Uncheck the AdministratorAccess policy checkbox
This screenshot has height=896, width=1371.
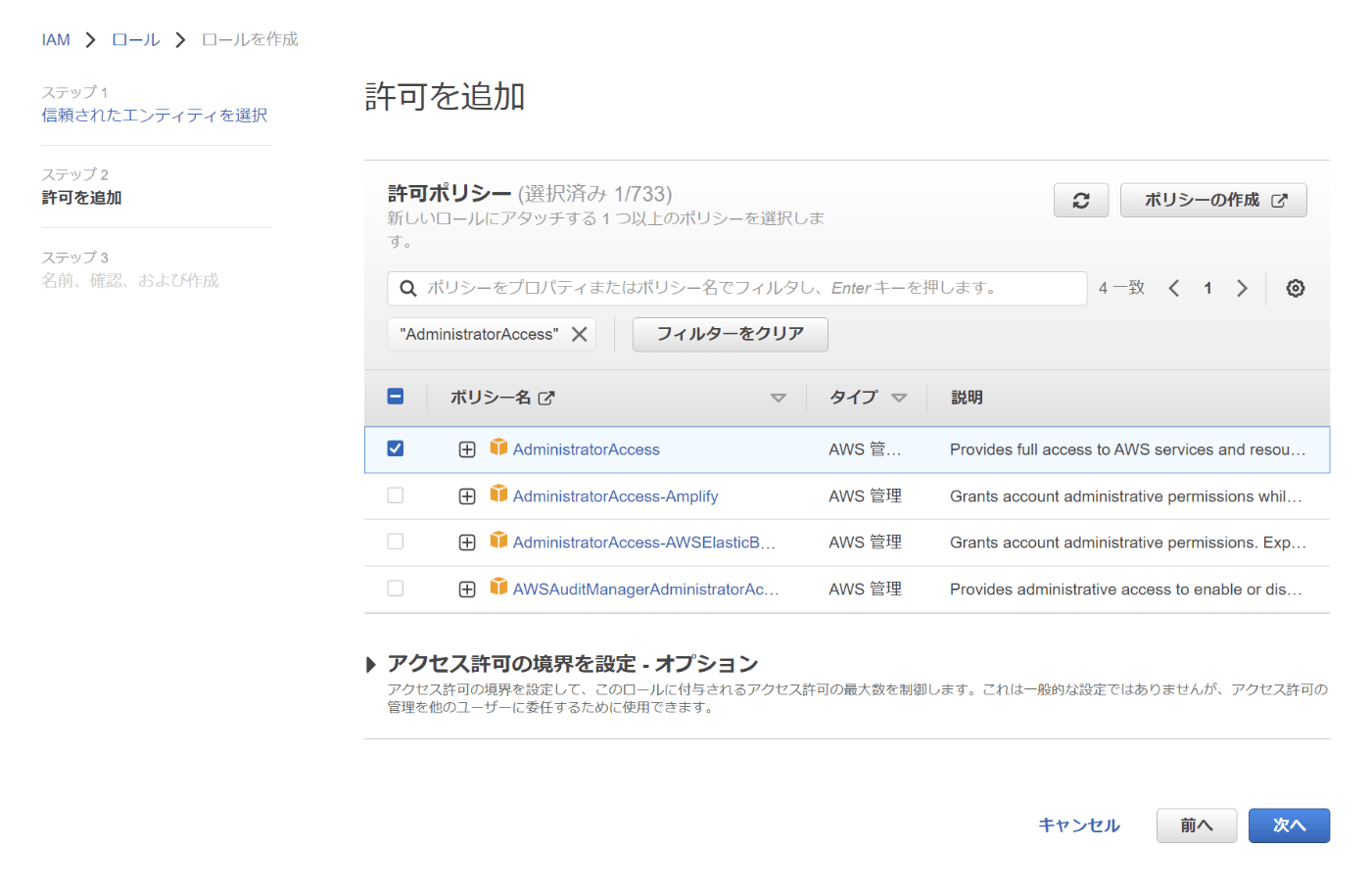[396, 448]
